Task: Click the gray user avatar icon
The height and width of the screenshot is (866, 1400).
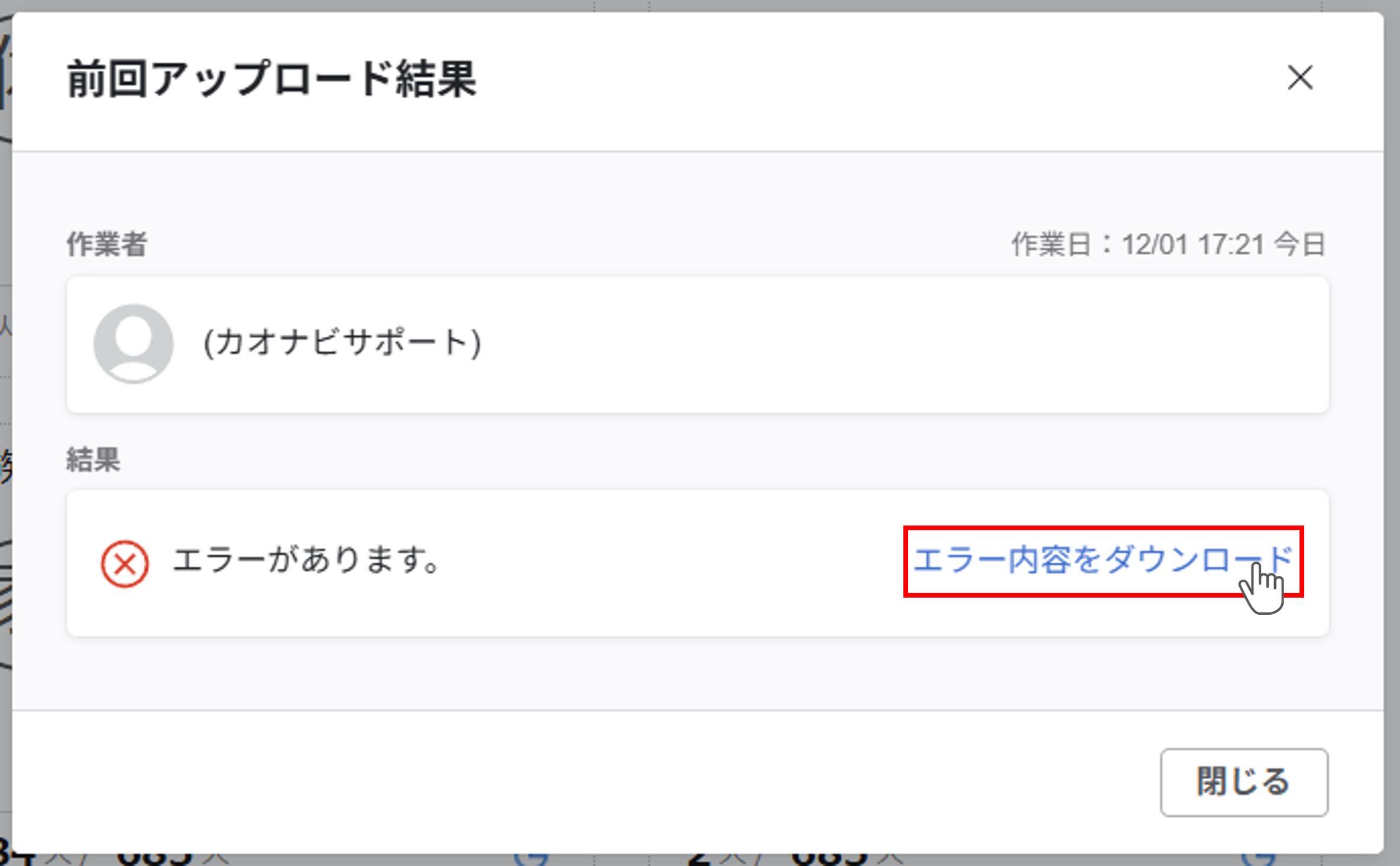Action: [x=134, y=343]
